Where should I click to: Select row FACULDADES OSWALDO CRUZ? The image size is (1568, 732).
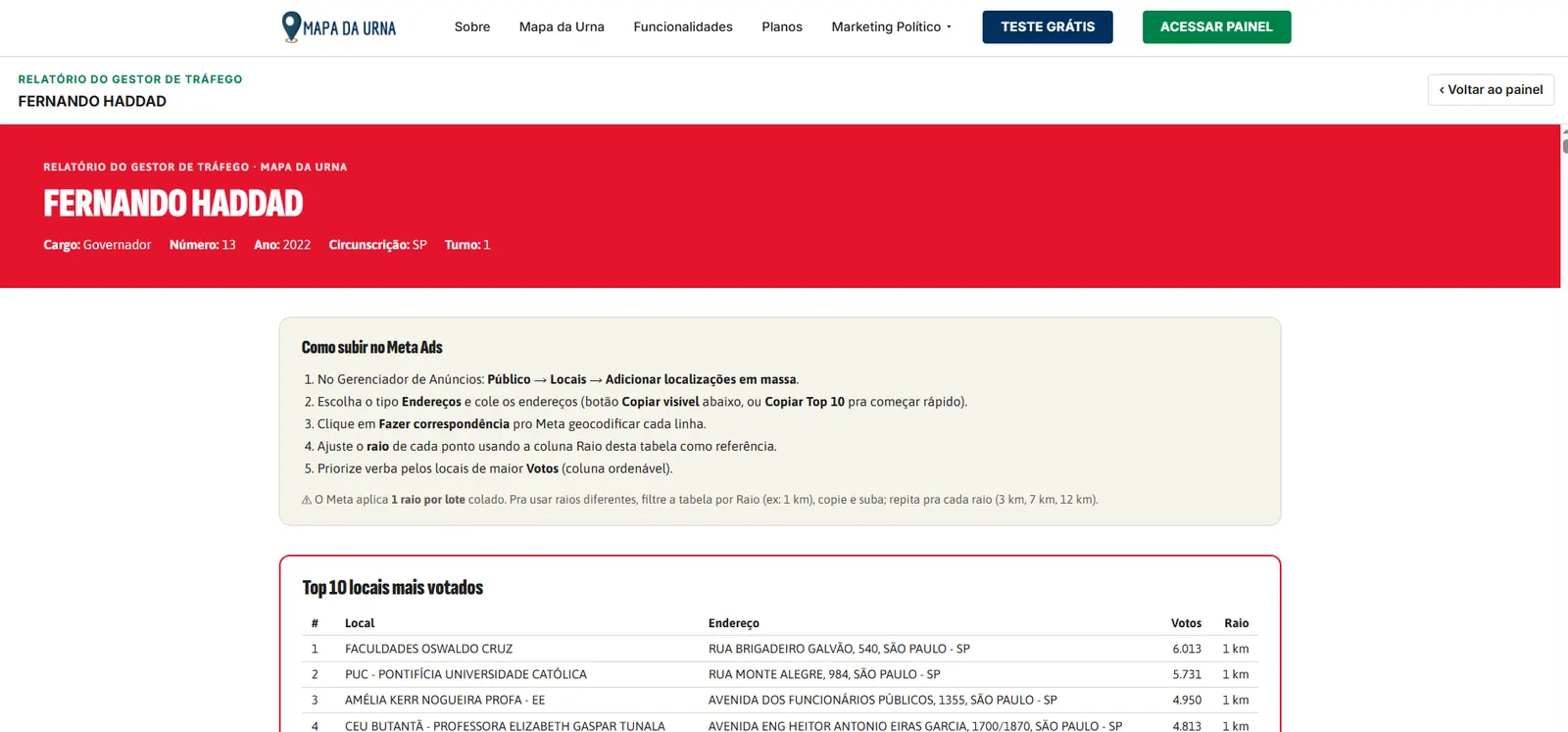pos(780,649)
